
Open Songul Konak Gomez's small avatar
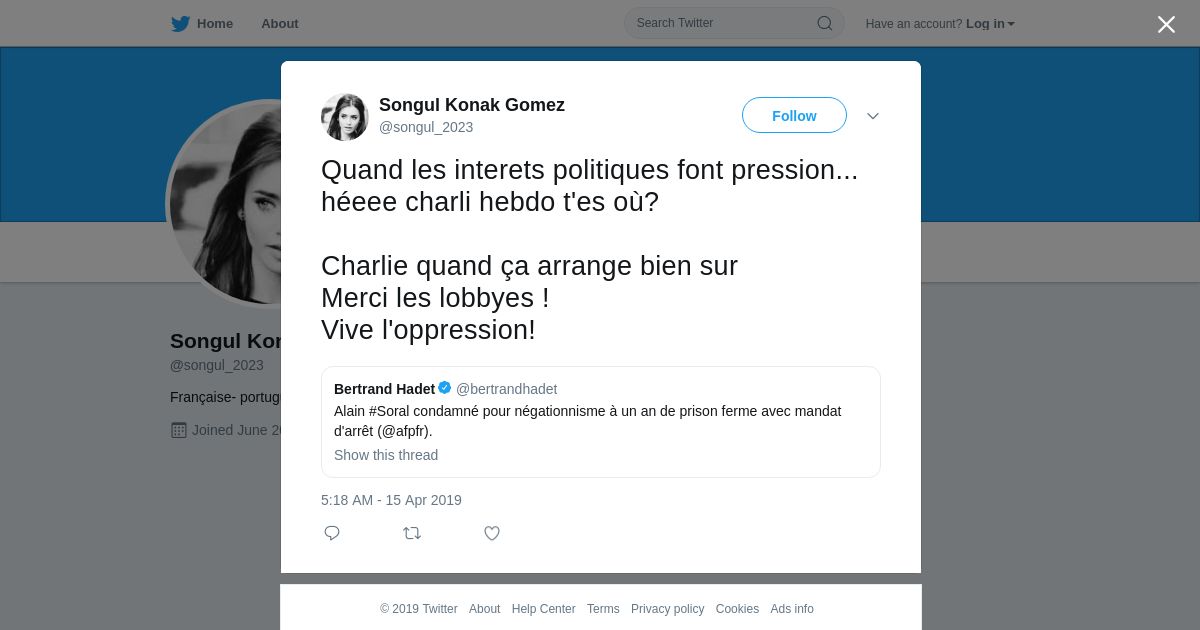click(345, 117)
